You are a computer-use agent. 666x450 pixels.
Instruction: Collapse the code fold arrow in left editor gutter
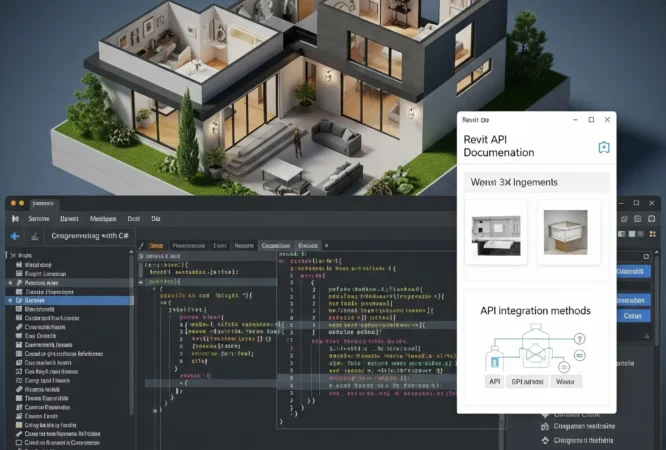click(141, 282)
